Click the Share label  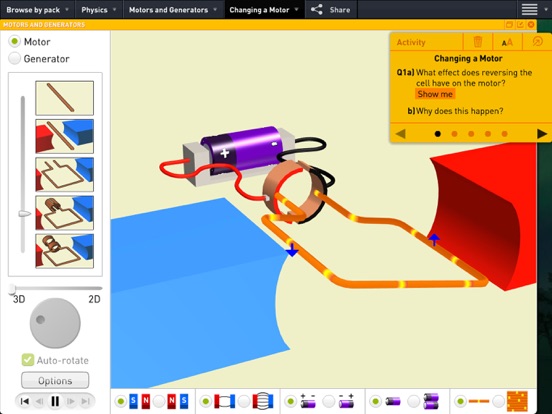coord(340,10)
